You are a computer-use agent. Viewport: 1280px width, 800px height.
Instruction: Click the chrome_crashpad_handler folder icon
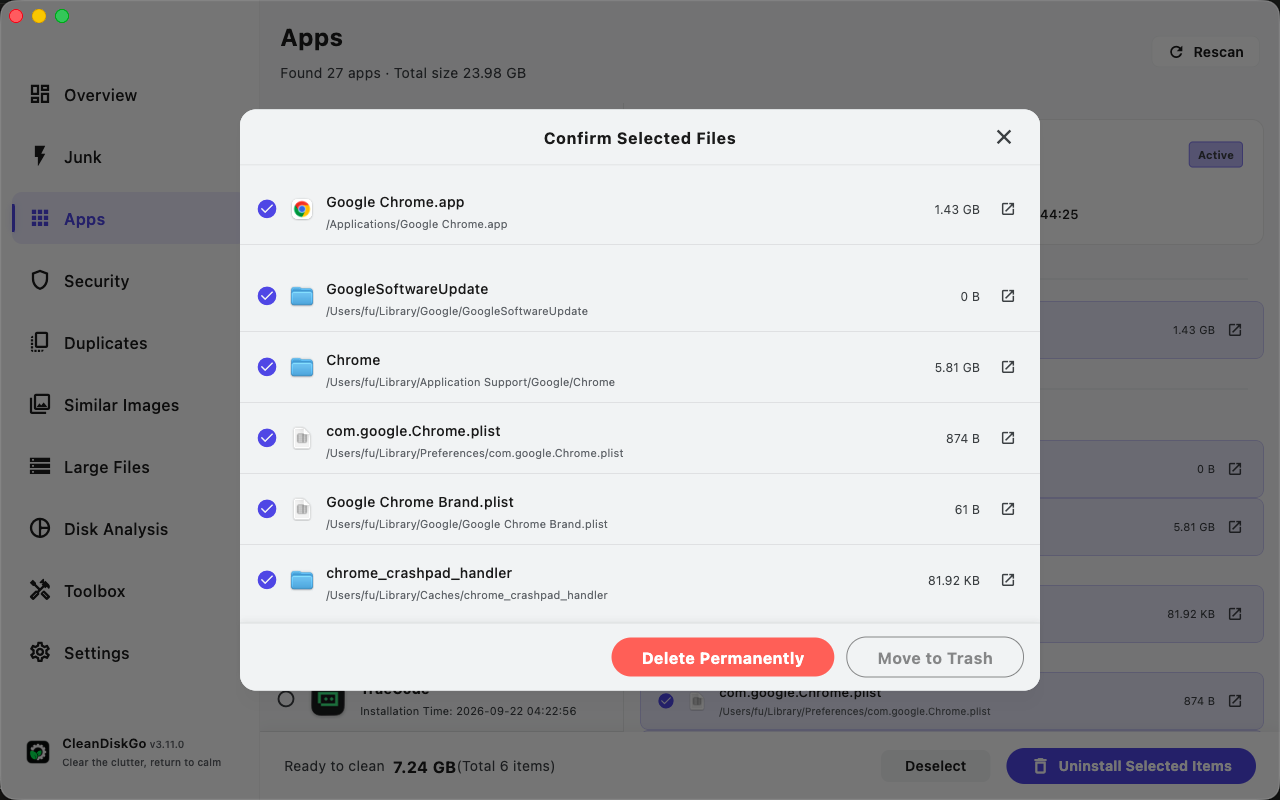coord(301,580)
